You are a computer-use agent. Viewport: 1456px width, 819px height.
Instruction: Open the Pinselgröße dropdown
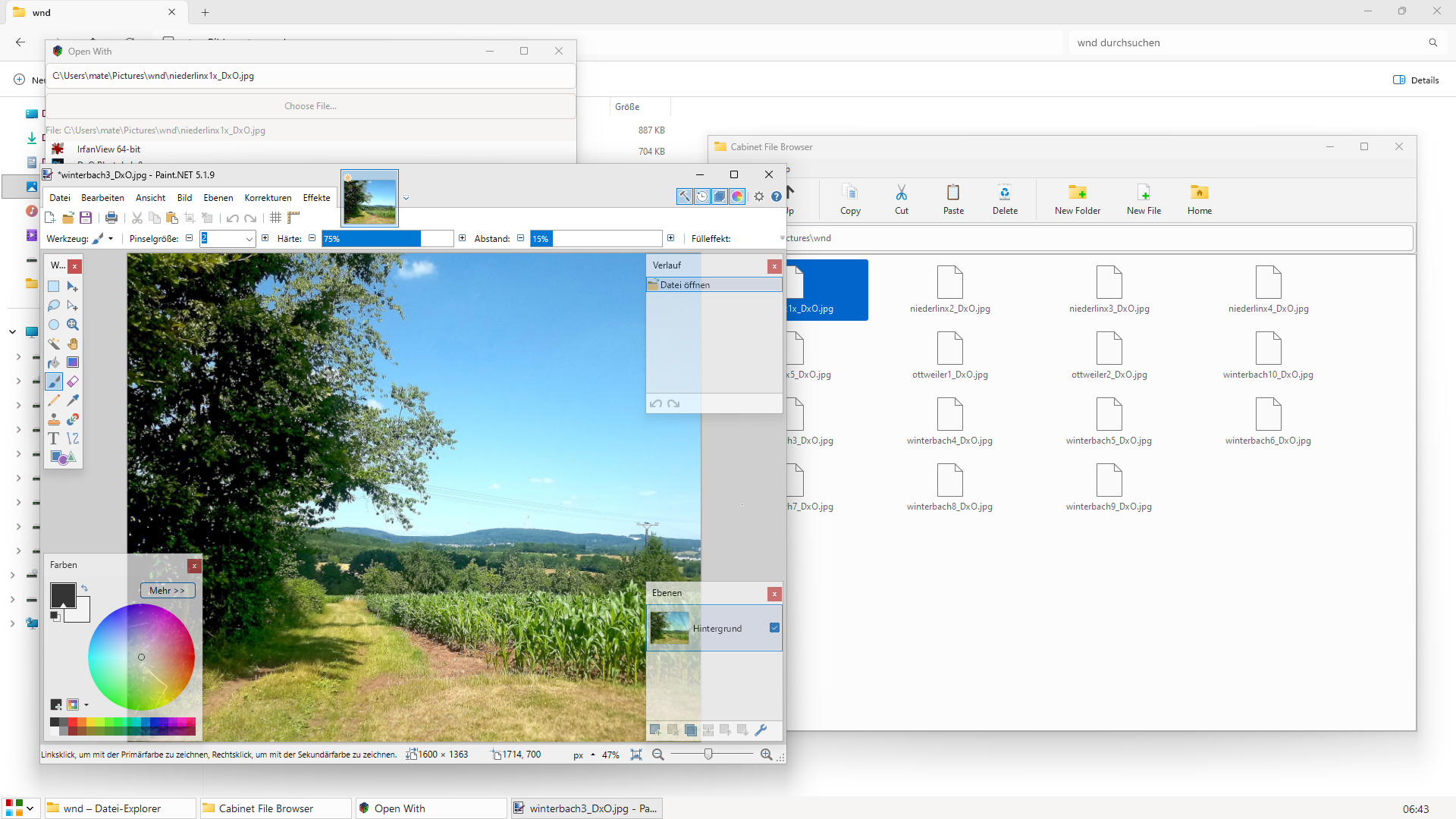click(x=249, y=239)
